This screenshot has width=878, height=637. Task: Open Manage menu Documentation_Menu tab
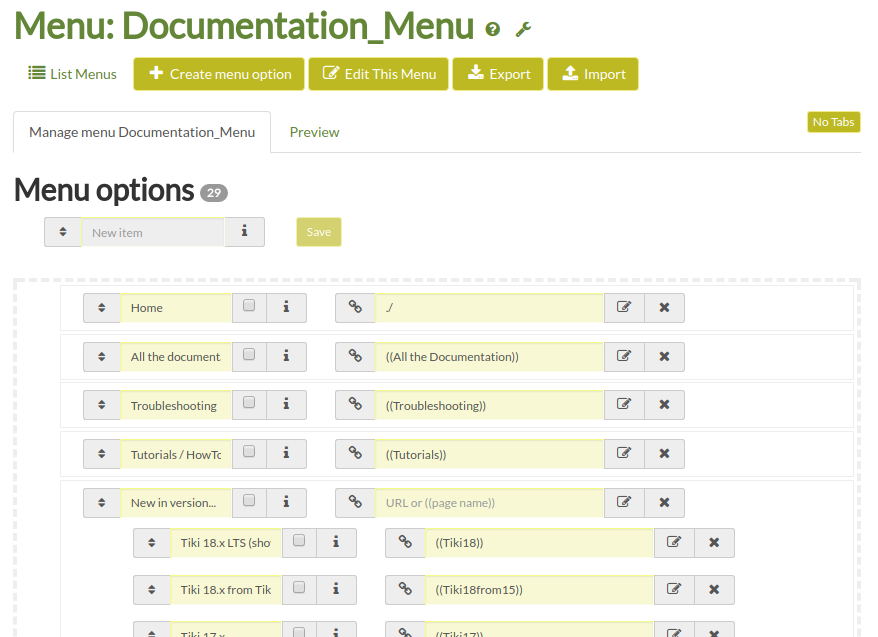point(142,132)
